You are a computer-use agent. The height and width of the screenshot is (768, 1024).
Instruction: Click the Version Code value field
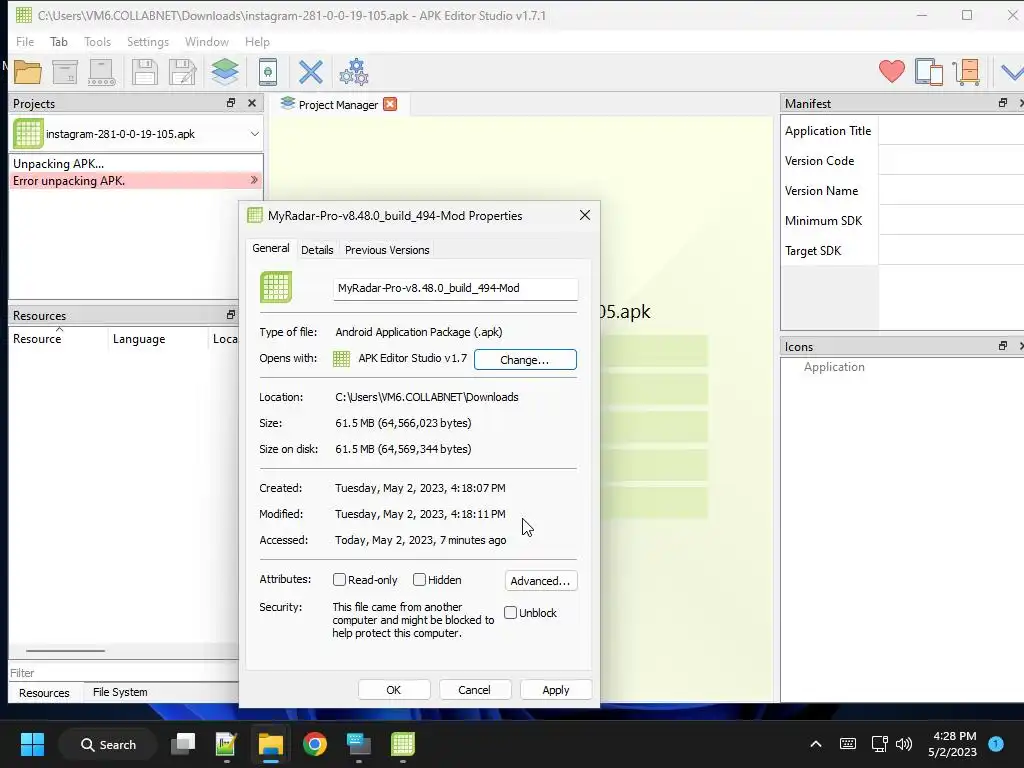pyautogui.click(x=952, y=161)
